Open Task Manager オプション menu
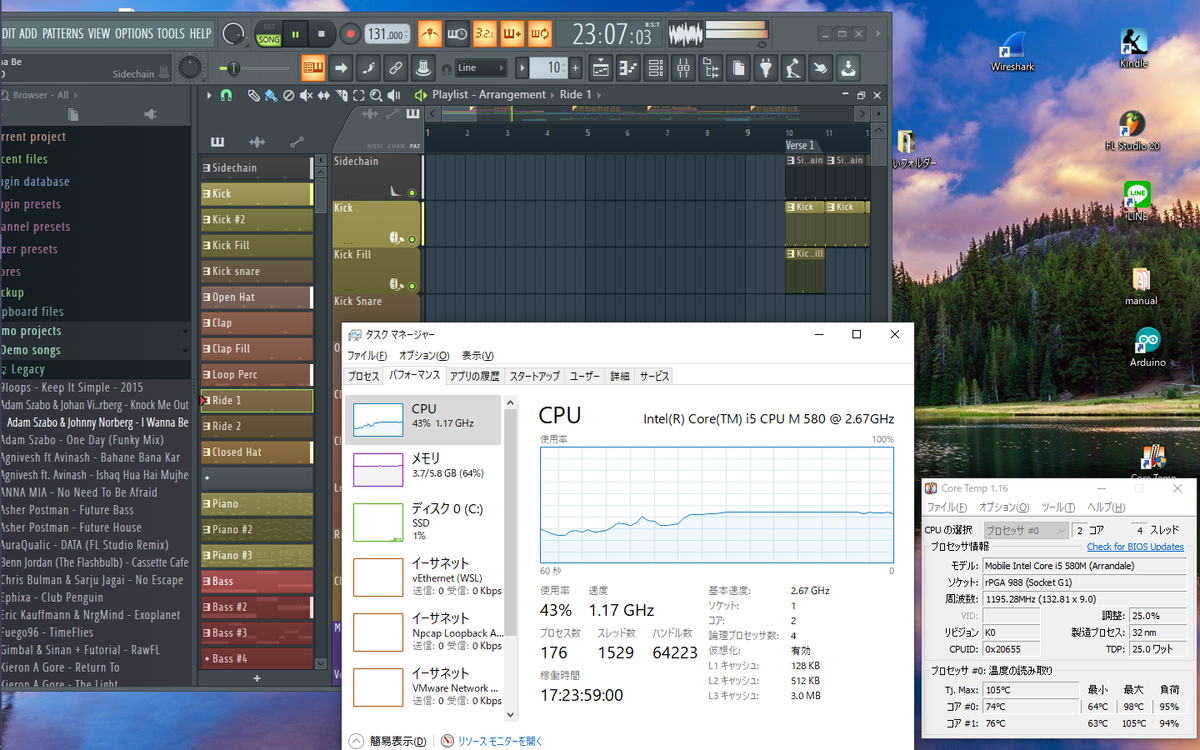The width and height of the screenshot is (1200, 750). coord(424,356)
